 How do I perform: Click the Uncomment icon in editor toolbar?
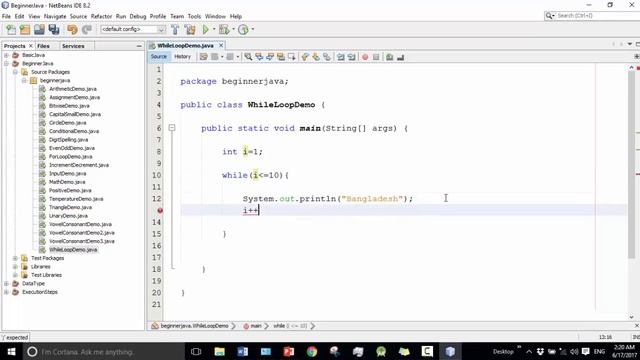400,57
